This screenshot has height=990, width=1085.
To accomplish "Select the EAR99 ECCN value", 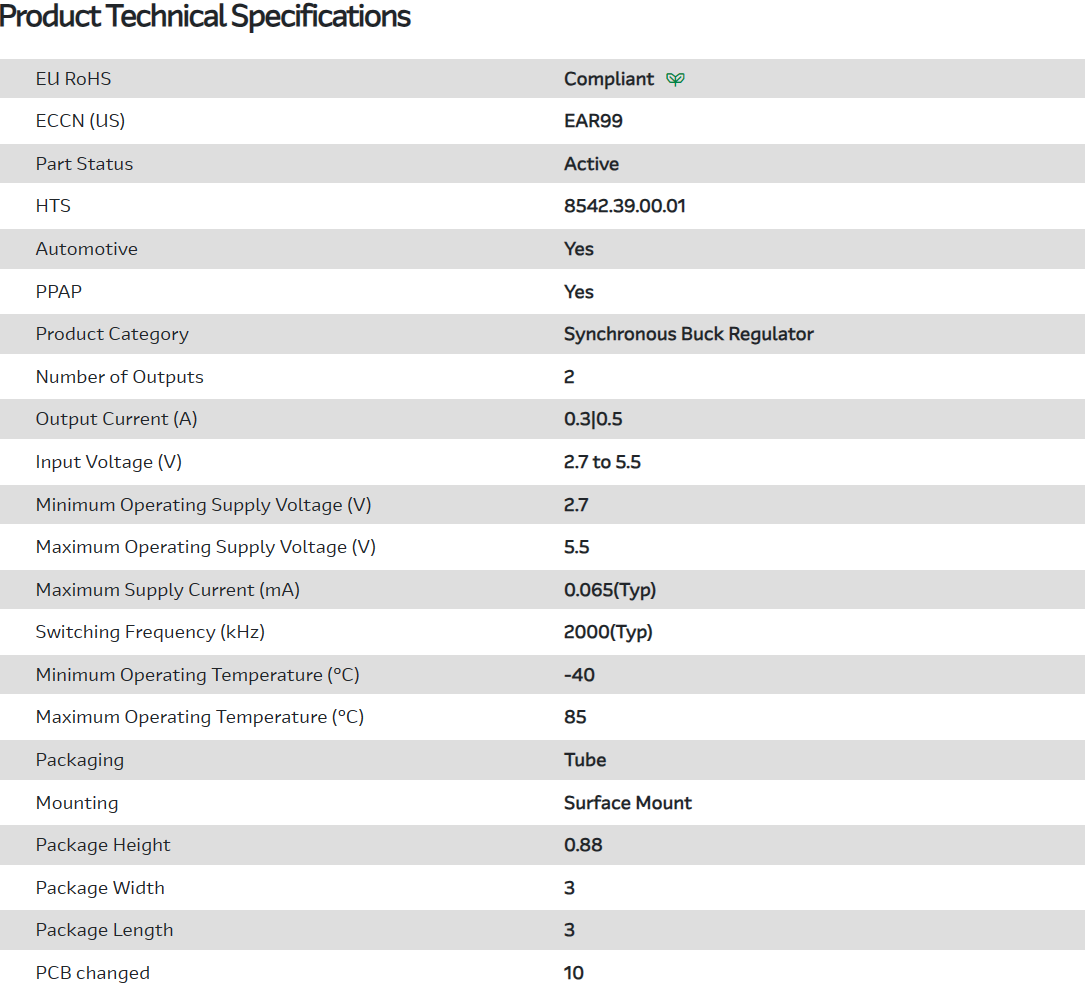I will [593, 121].
